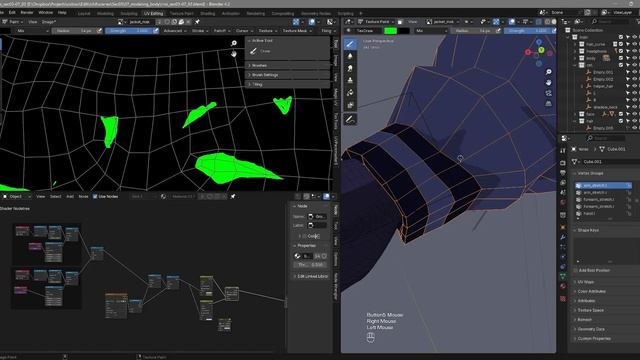Click the outliner search field
Image resolution: width=640 pixels, height=360 pixels.
[611, 22]
